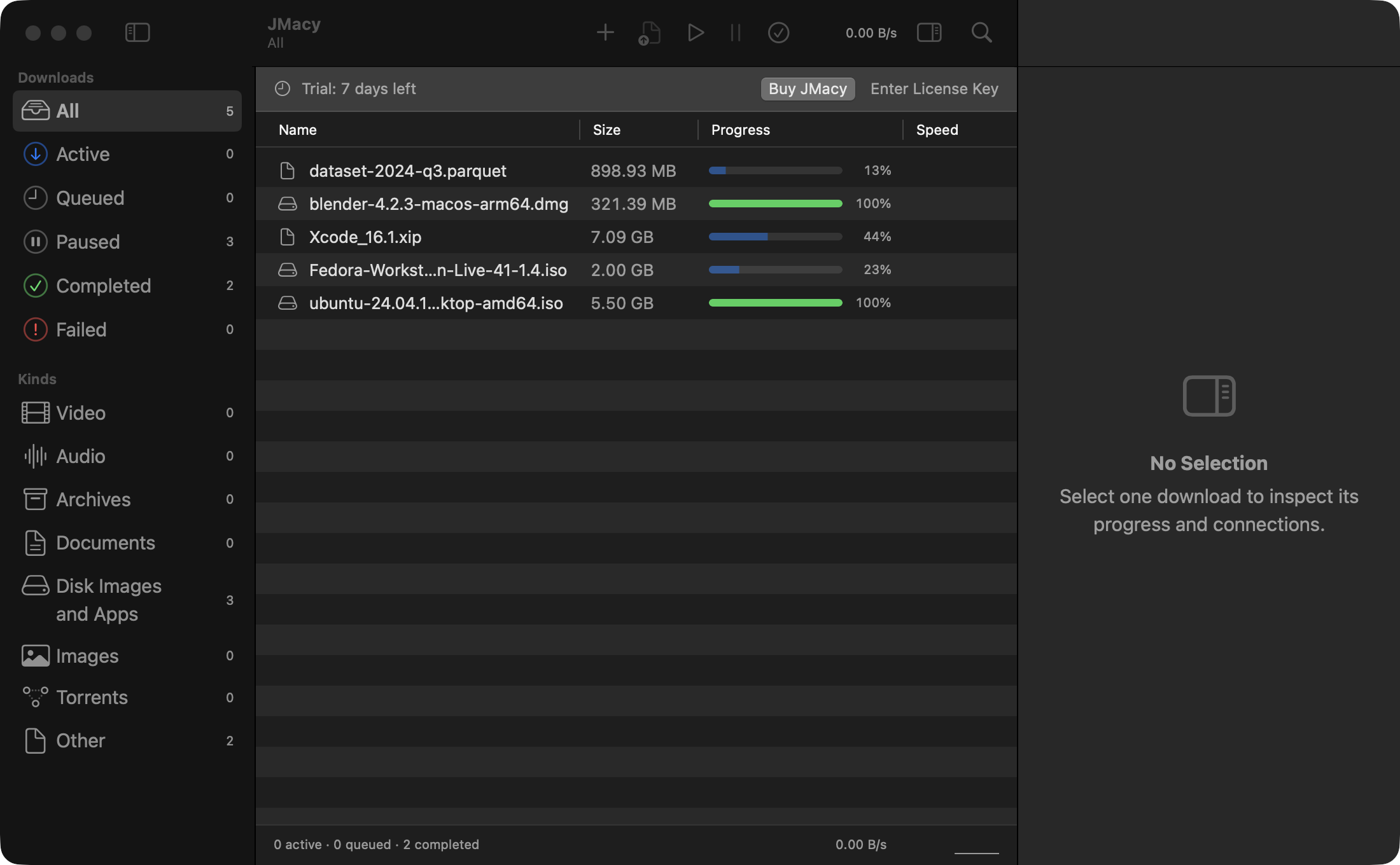This screenshot has height=865, width=1400.
Task: Show Torrents category
Action: [x=127, y=697]
